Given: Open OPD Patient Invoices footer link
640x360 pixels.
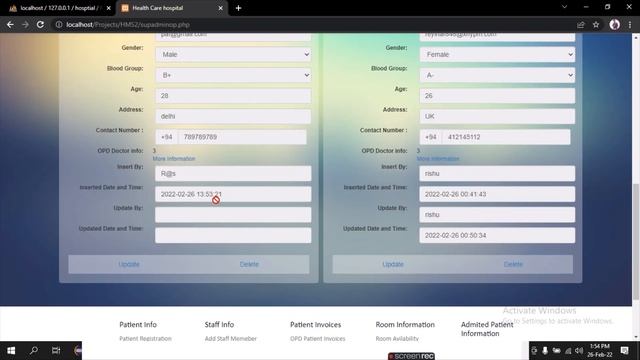Looking at the screenshot, I should pyautogui.click(x=318, y=339).
